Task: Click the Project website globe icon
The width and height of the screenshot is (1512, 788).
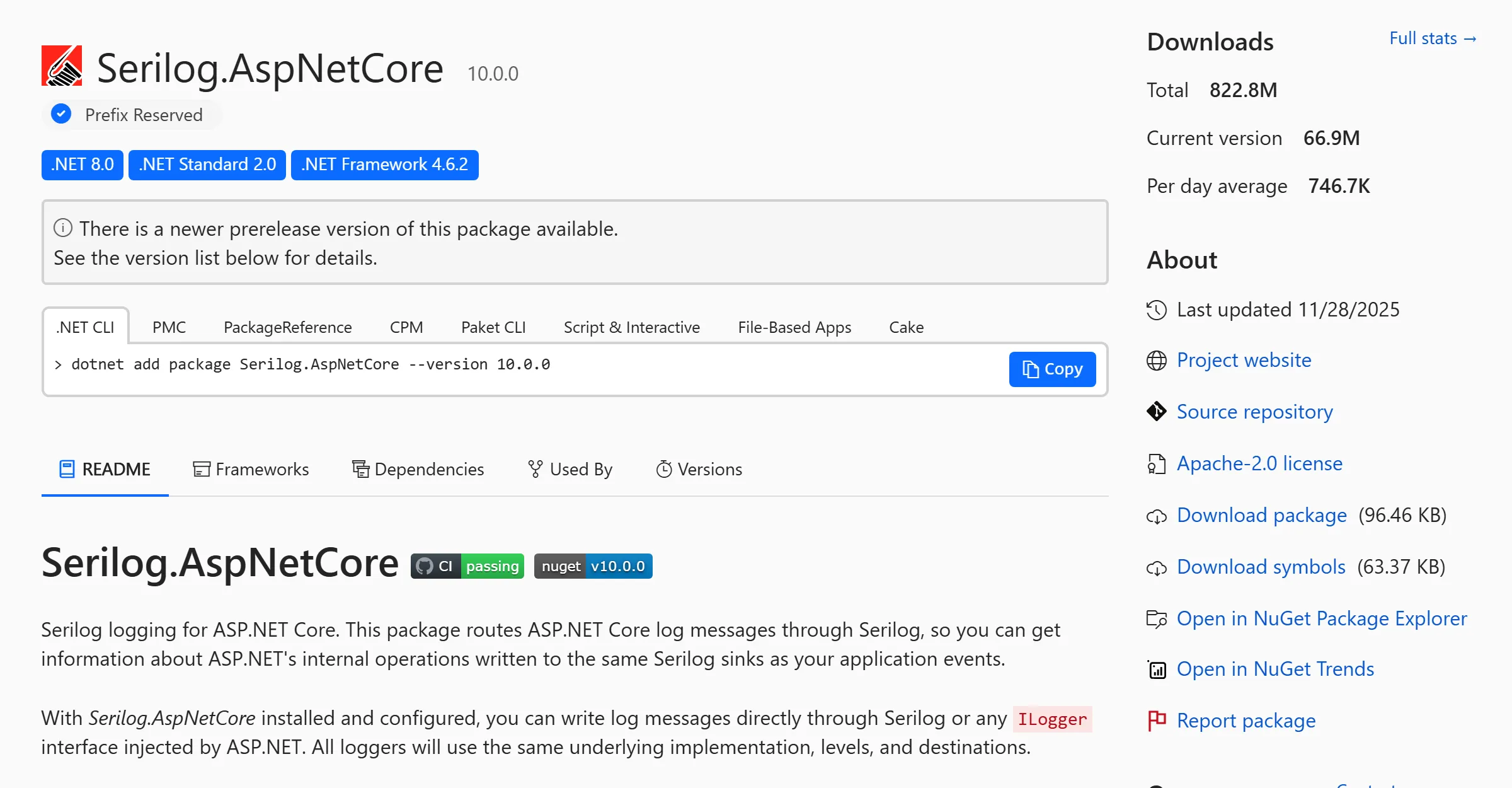Action: pos(1157,361)
